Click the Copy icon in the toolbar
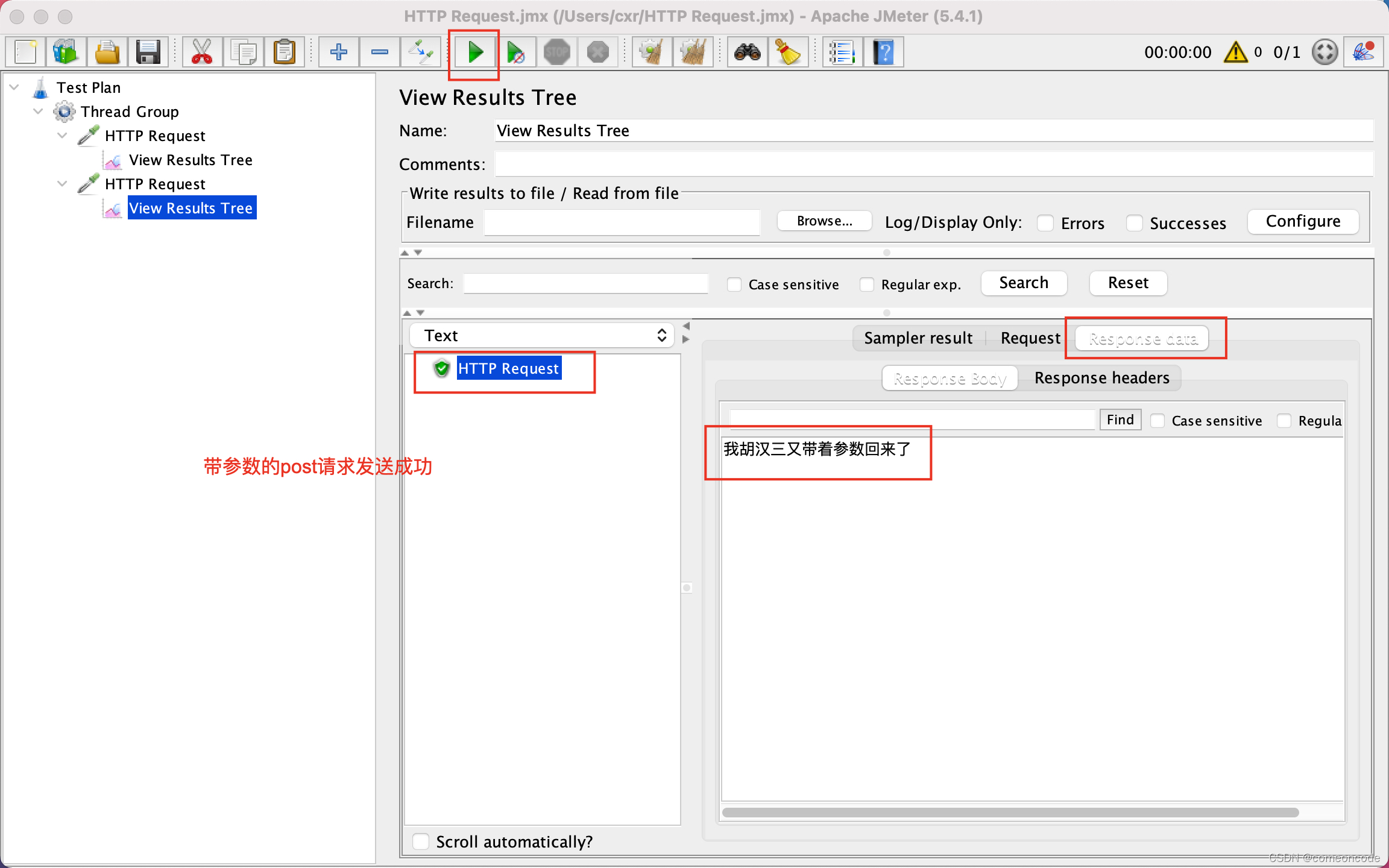Viewport: 1389px width, 868px height. (x=243, y=52)
